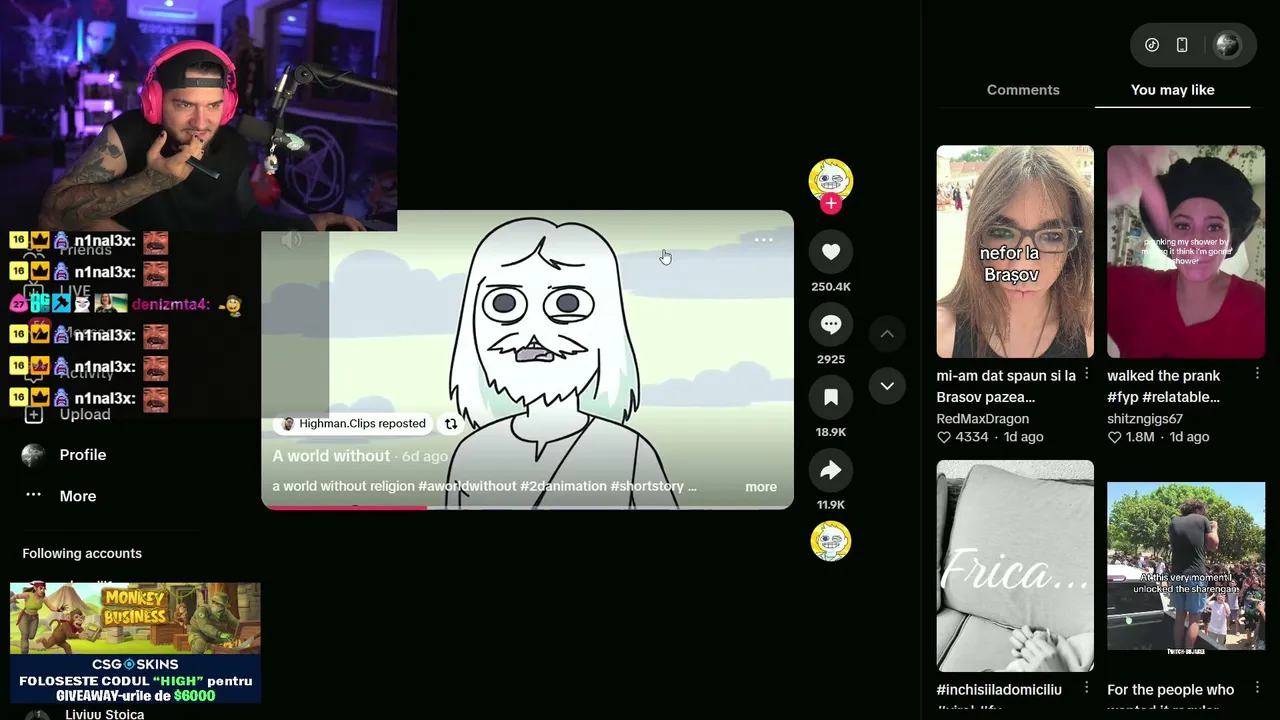Click the repost icon beside Highman.Clips reposted
1280x720 pixels.
click(451, 424)
